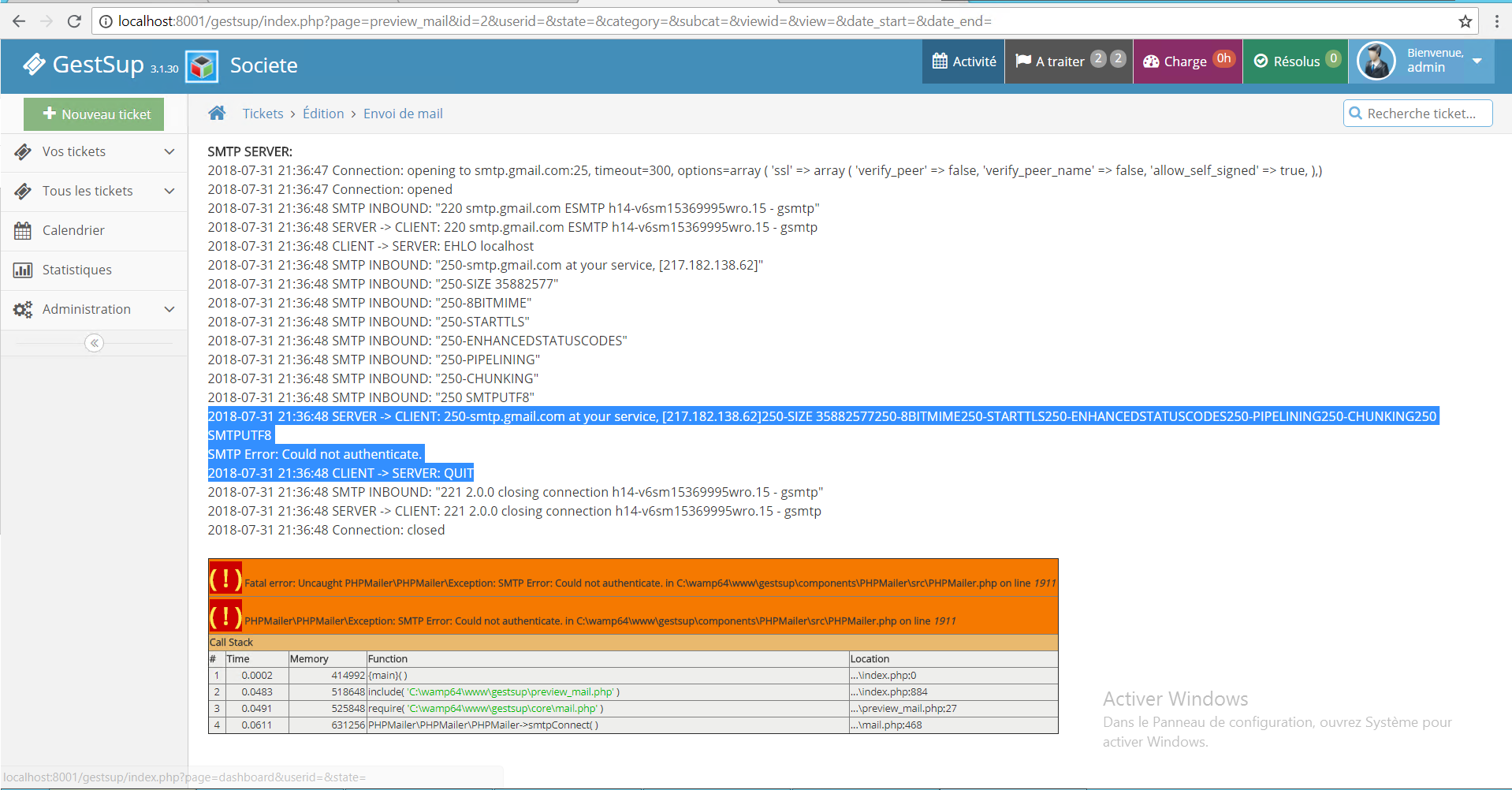The image size is (1512, 790).
Task: Expand the Vos tickets submenu
Action: tap(169, 151)
